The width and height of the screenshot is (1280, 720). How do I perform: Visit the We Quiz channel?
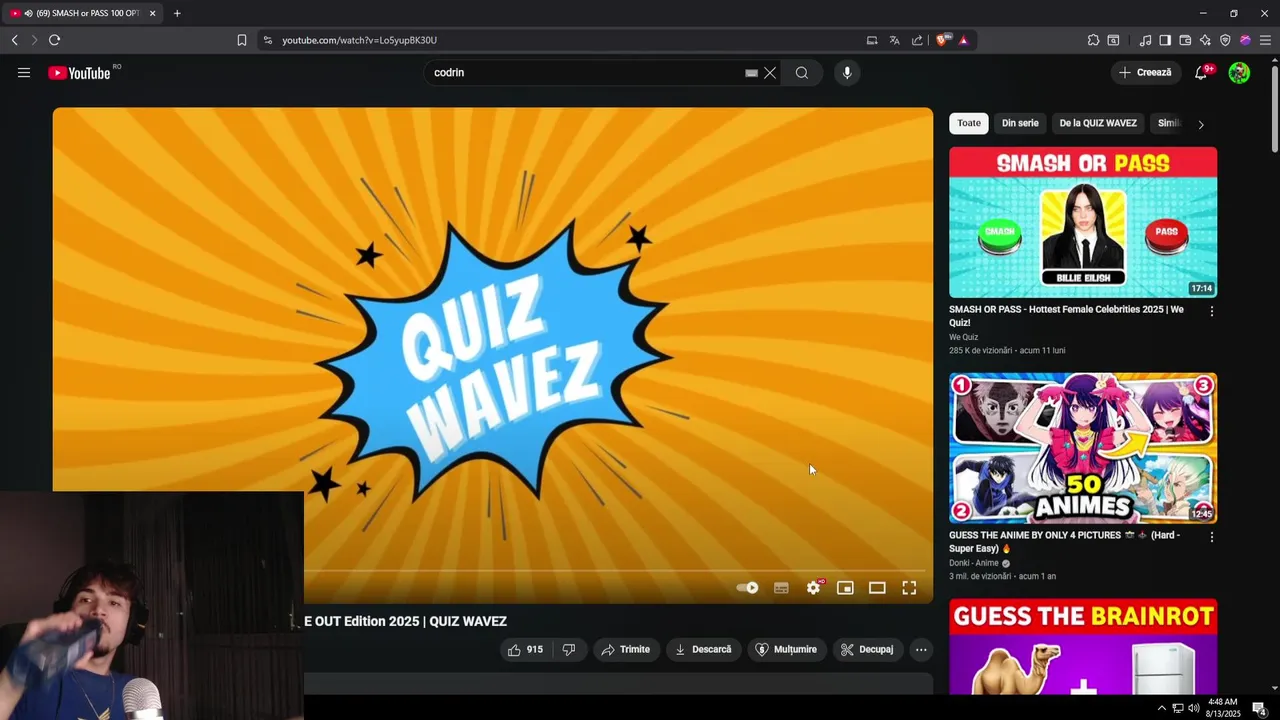tap(963, 337)
